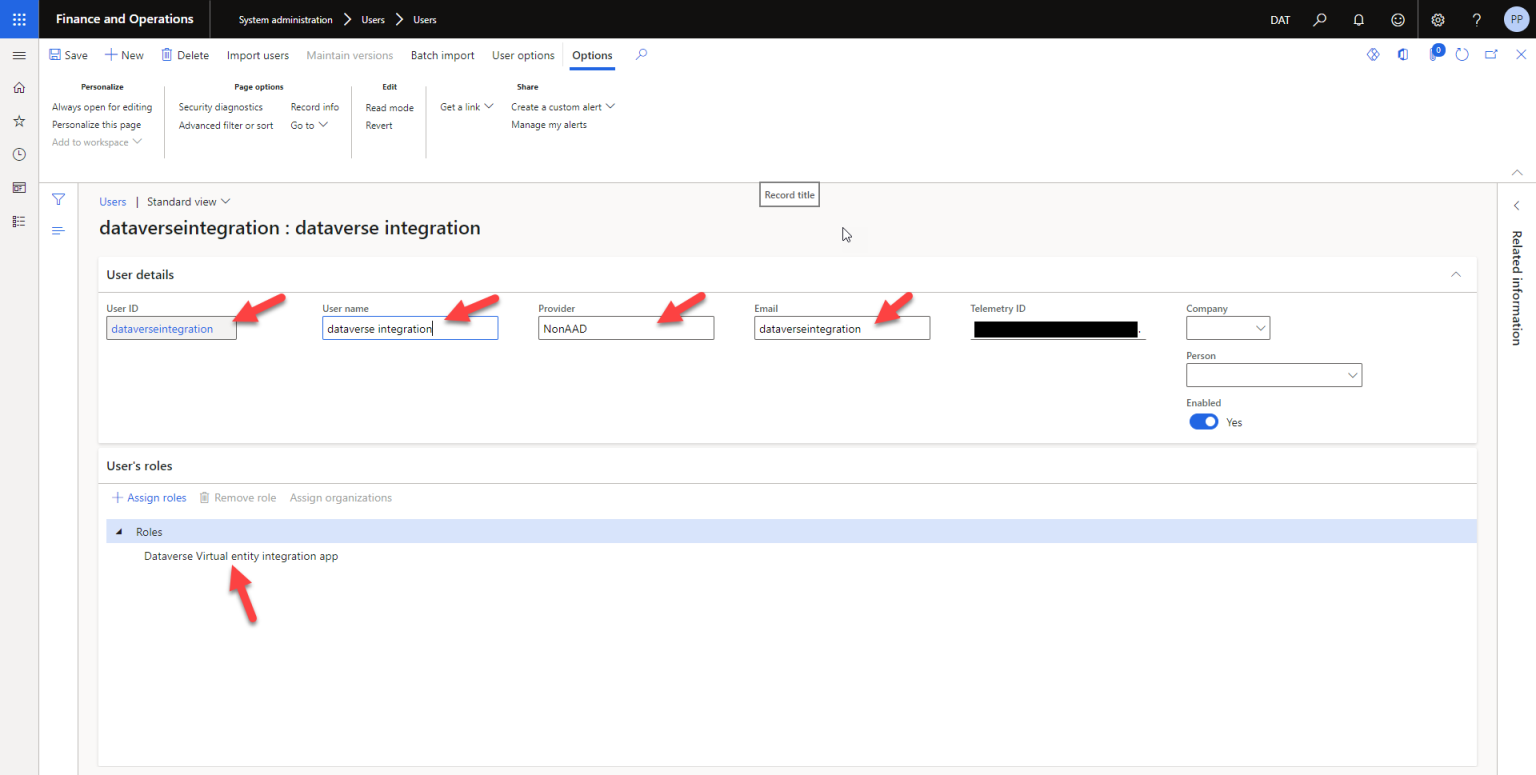Click Assign roles
1536x775 pixels.
click(x=149, y=498)
